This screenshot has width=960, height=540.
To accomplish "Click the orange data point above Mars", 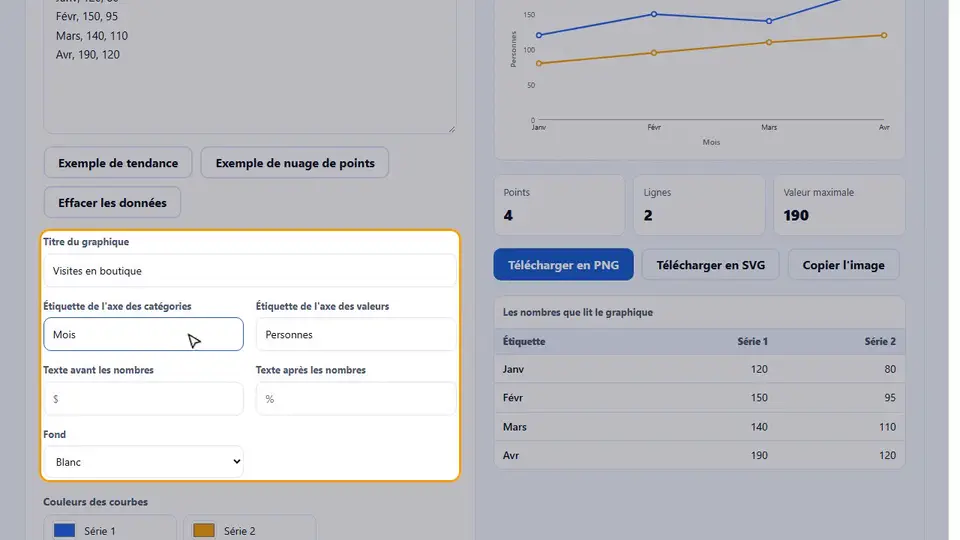I will [769, 42].
